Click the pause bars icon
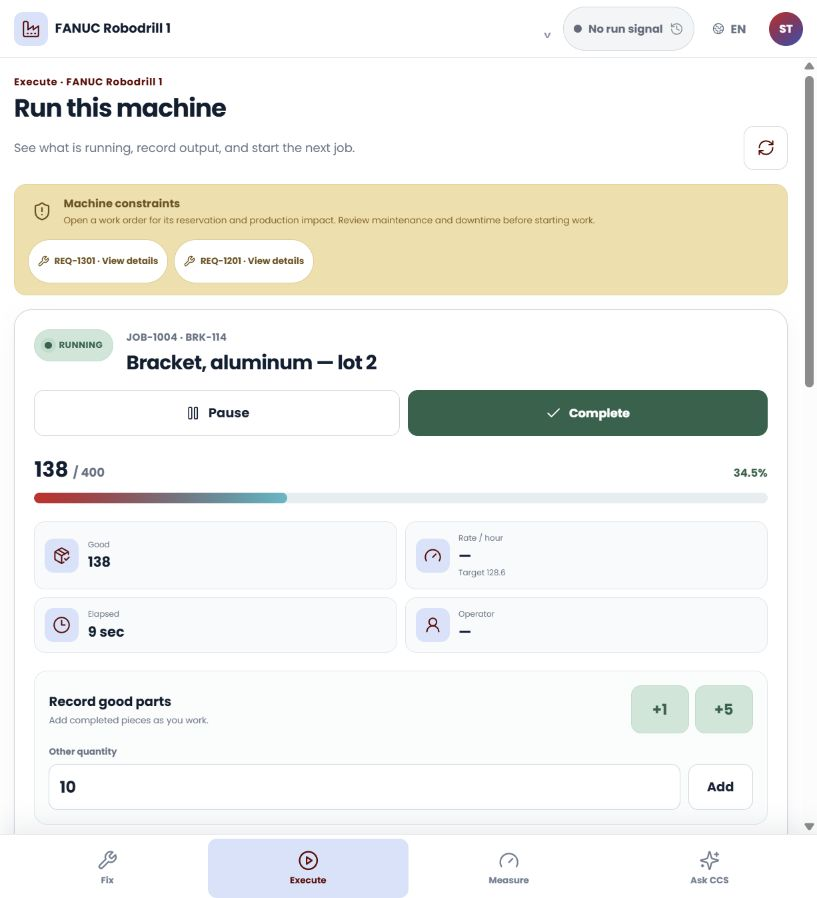This screenshot has width=817, height=898. click(x=193, y=413)
